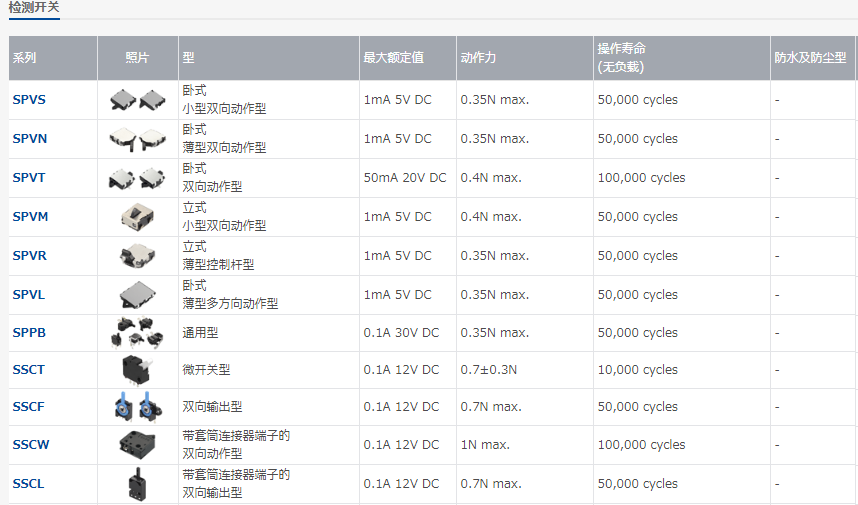Screen dimensions: 858x505
Task: Open the SSCL series link
Action: [29, 484]
